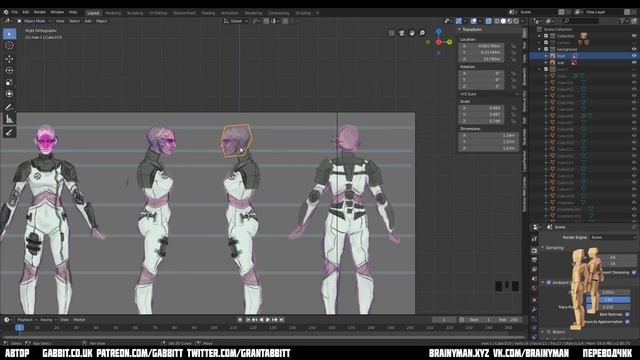Switch to Solid viewport shading
640x360 pixels.
point(503,21)
